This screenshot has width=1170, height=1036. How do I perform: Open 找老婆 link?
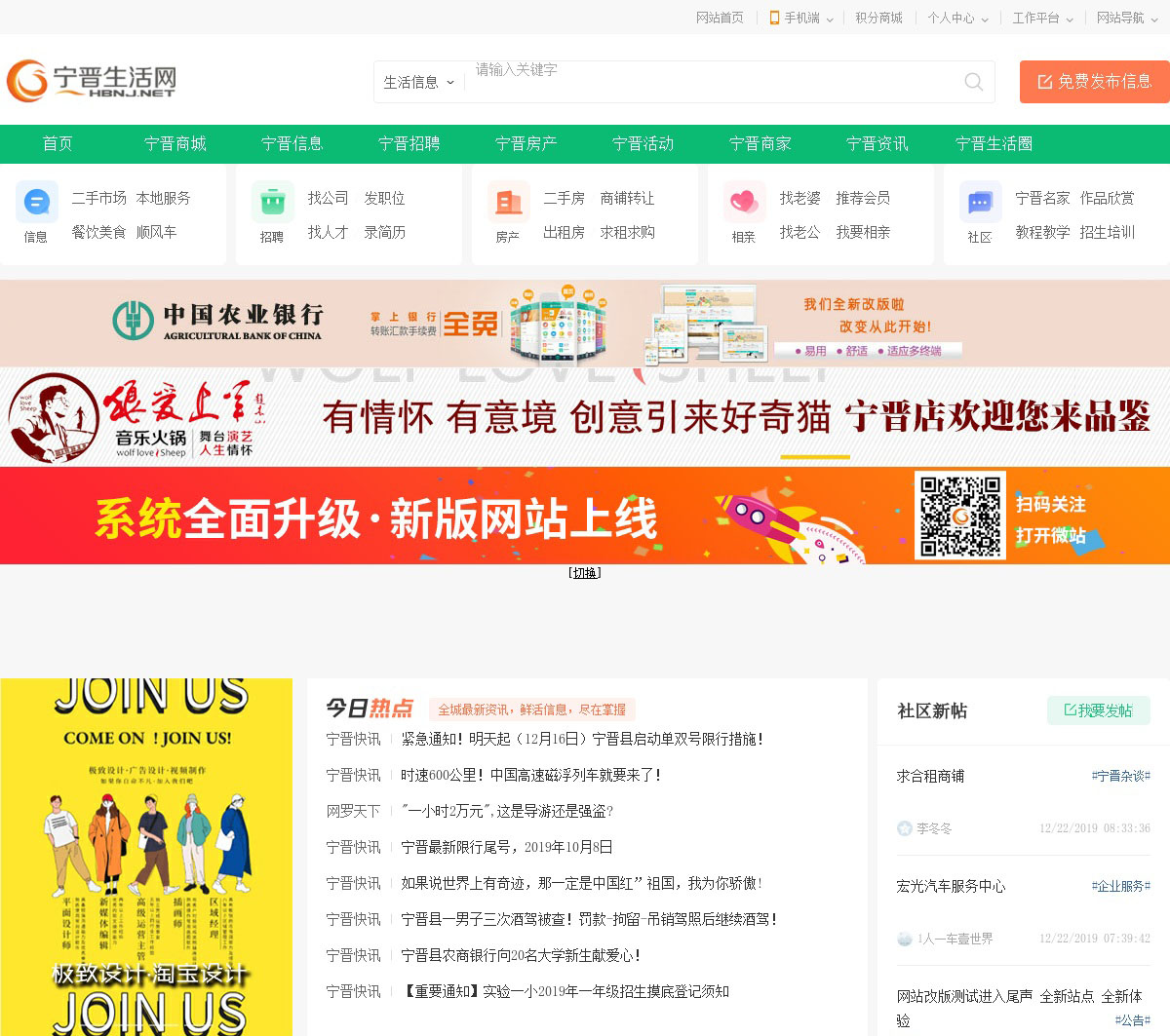click(800, 198)
